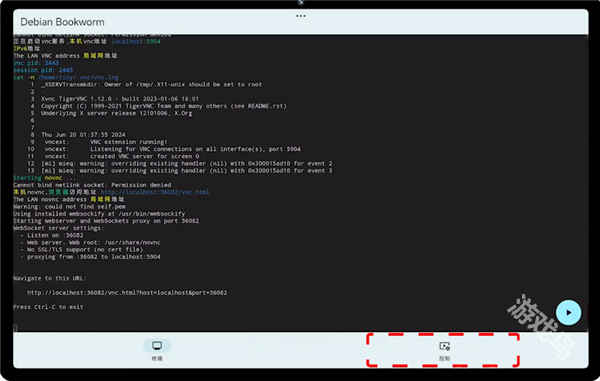Open the localhost:5904 VNC address link
The image size is (600, 381).
(136, 41)
